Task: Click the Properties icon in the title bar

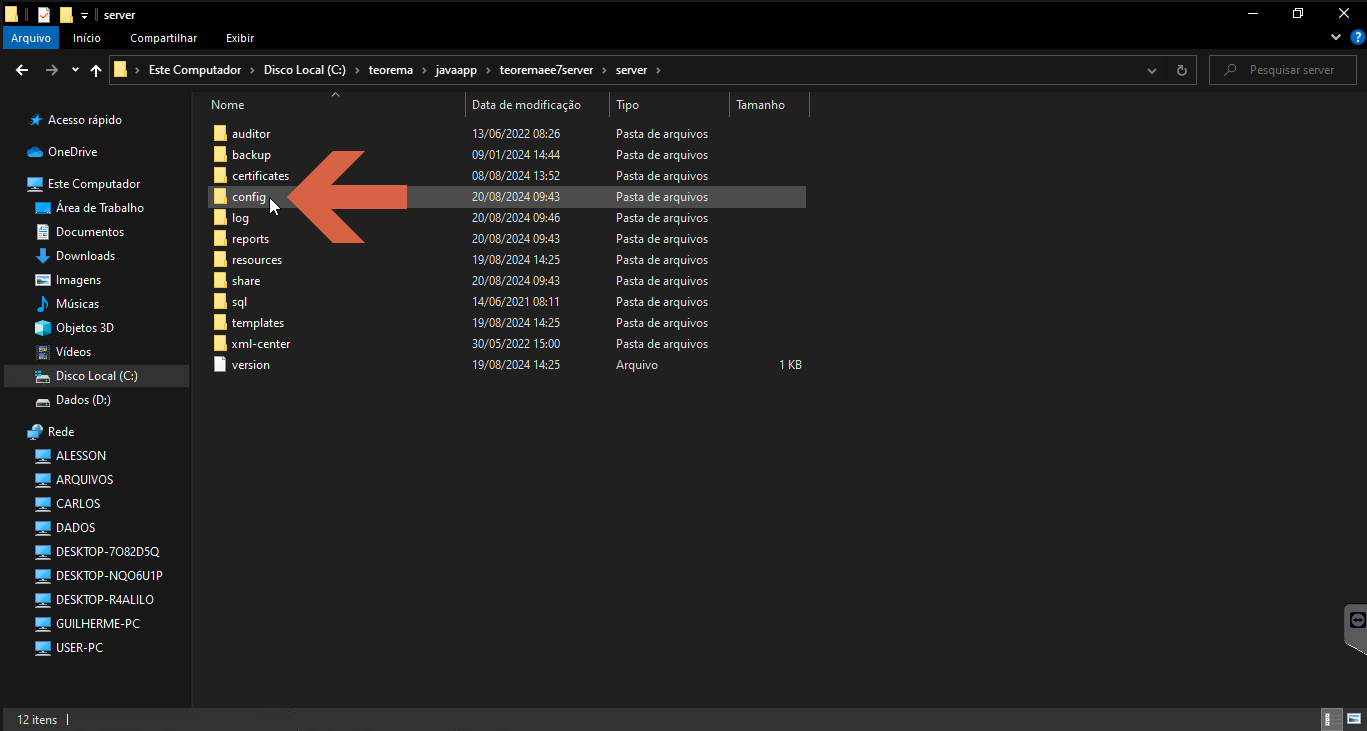Action: [44, 14]
